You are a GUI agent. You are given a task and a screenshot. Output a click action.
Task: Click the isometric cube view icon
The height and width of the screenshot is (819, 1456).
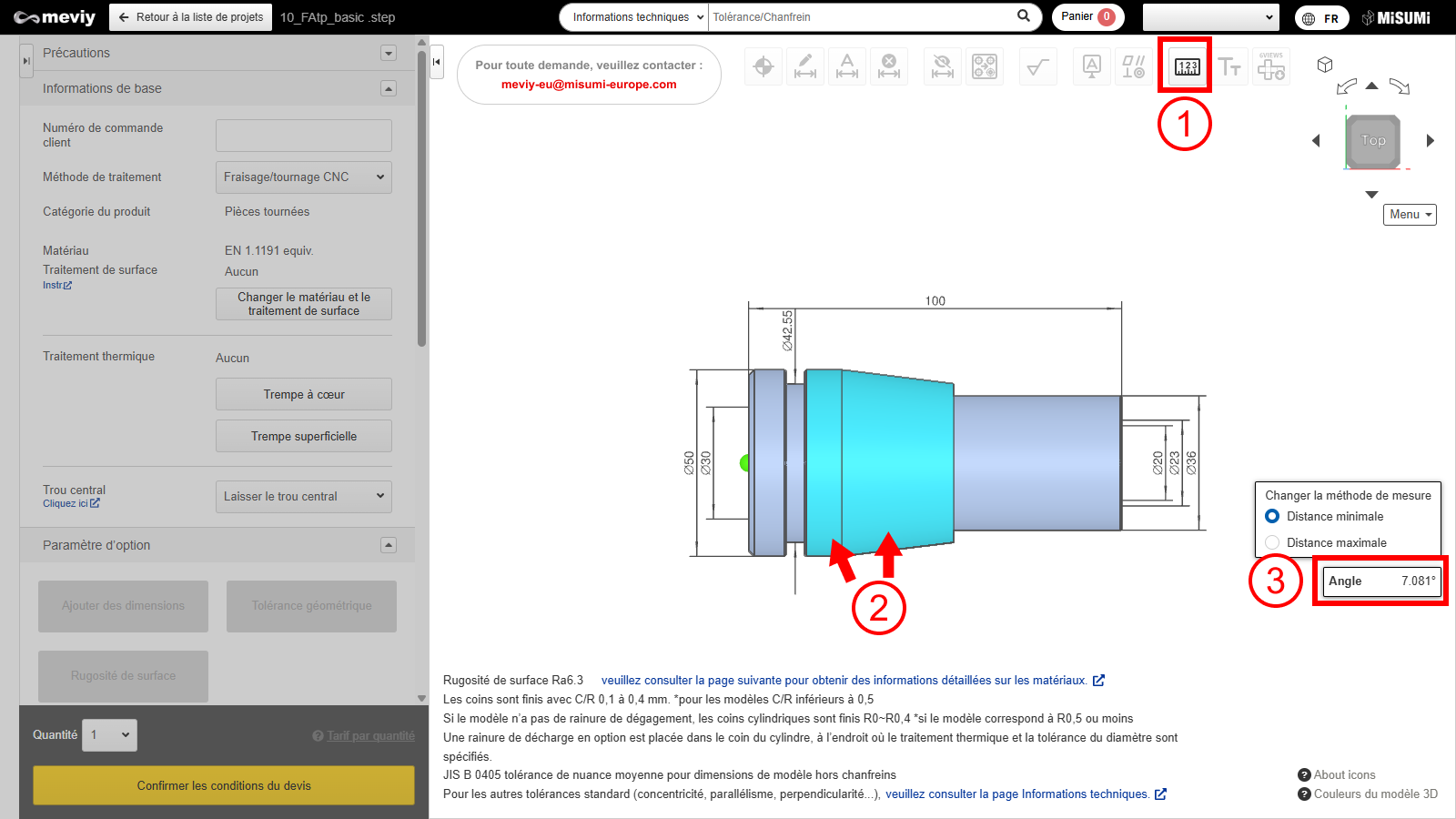(1325, 65)
